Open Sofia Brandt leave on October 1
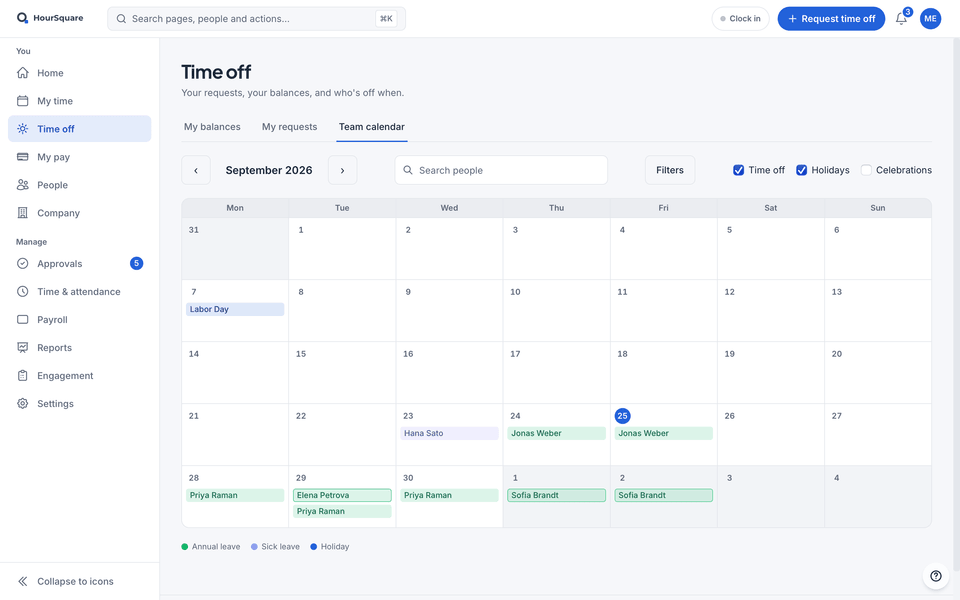The image size is (960, 600). 557,495
